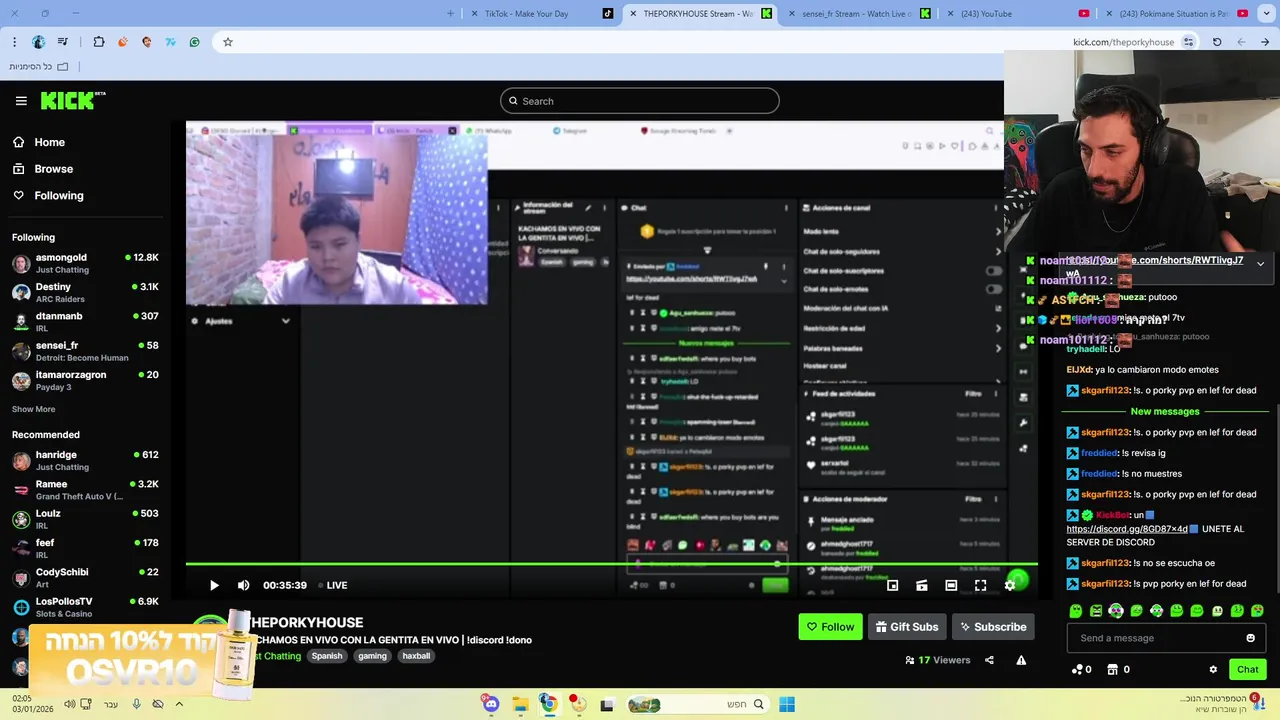Report the stream with warning icon
The image size is (1280, 720).
coord(1021,660)
